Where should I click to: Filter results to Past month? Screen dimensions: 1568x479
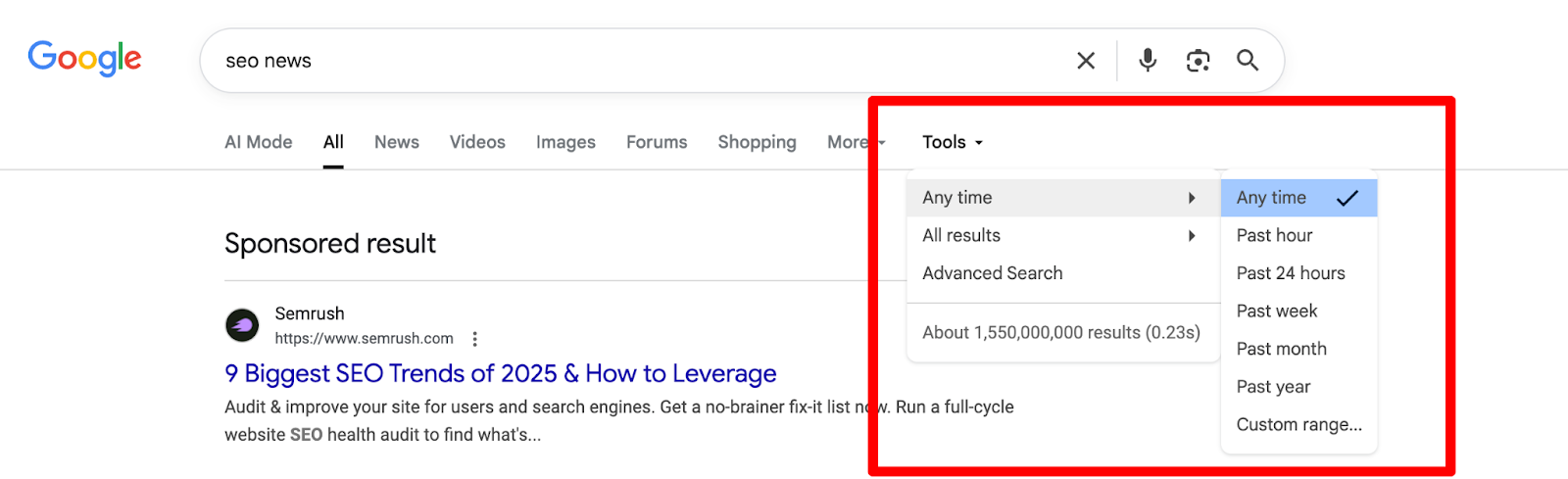[1281, 350]
